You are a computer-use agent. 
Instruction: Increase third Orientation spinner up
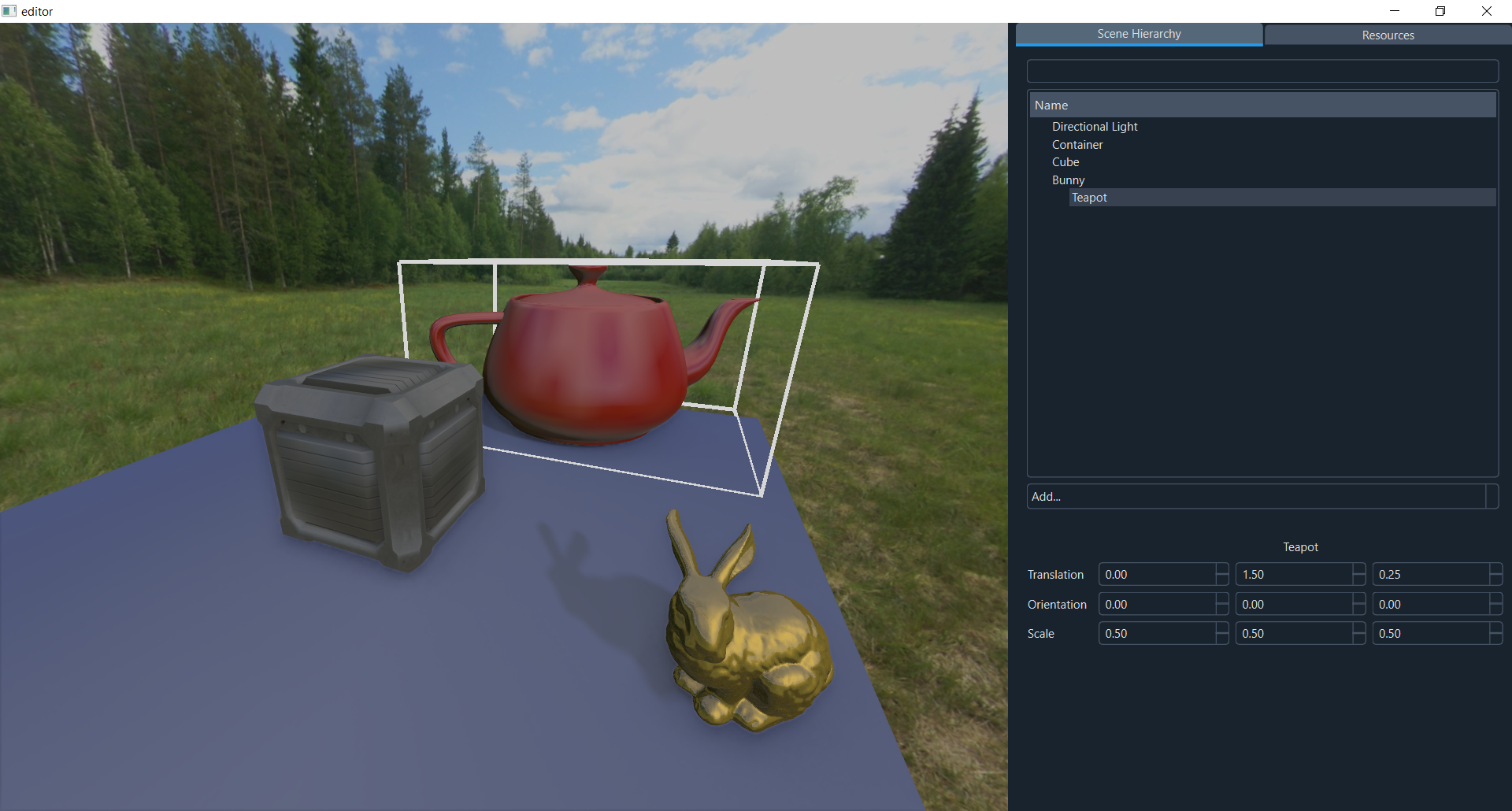coord(1496,598)
